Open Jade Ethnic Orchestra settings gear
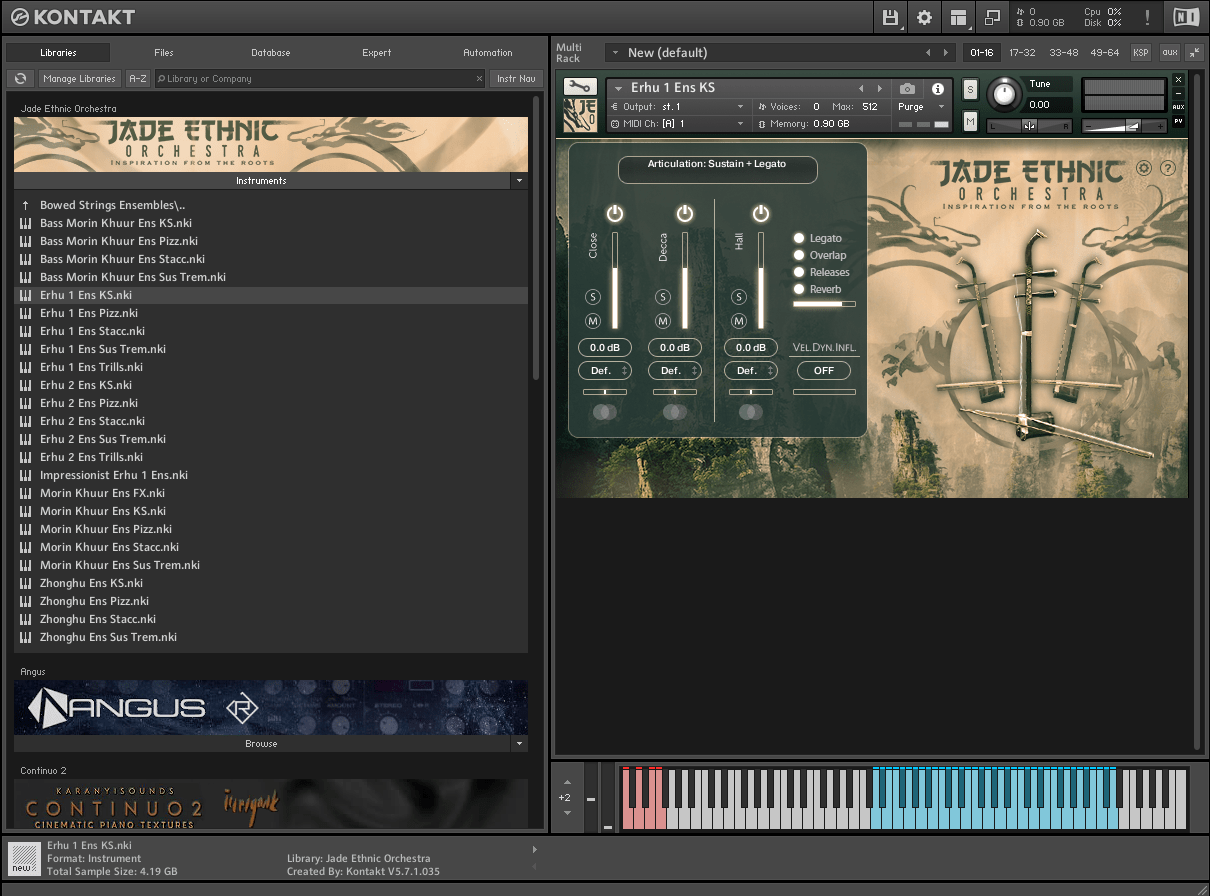 1144,169
